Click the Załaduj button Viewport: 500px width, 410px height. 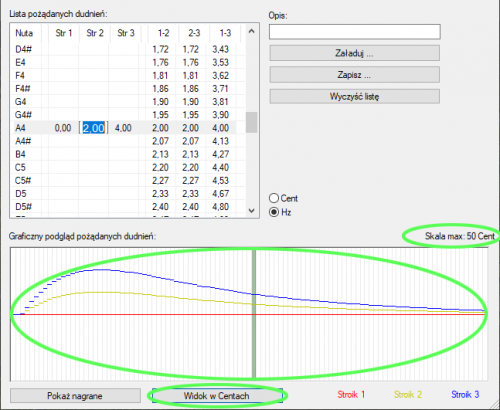[x=354, y=53]
